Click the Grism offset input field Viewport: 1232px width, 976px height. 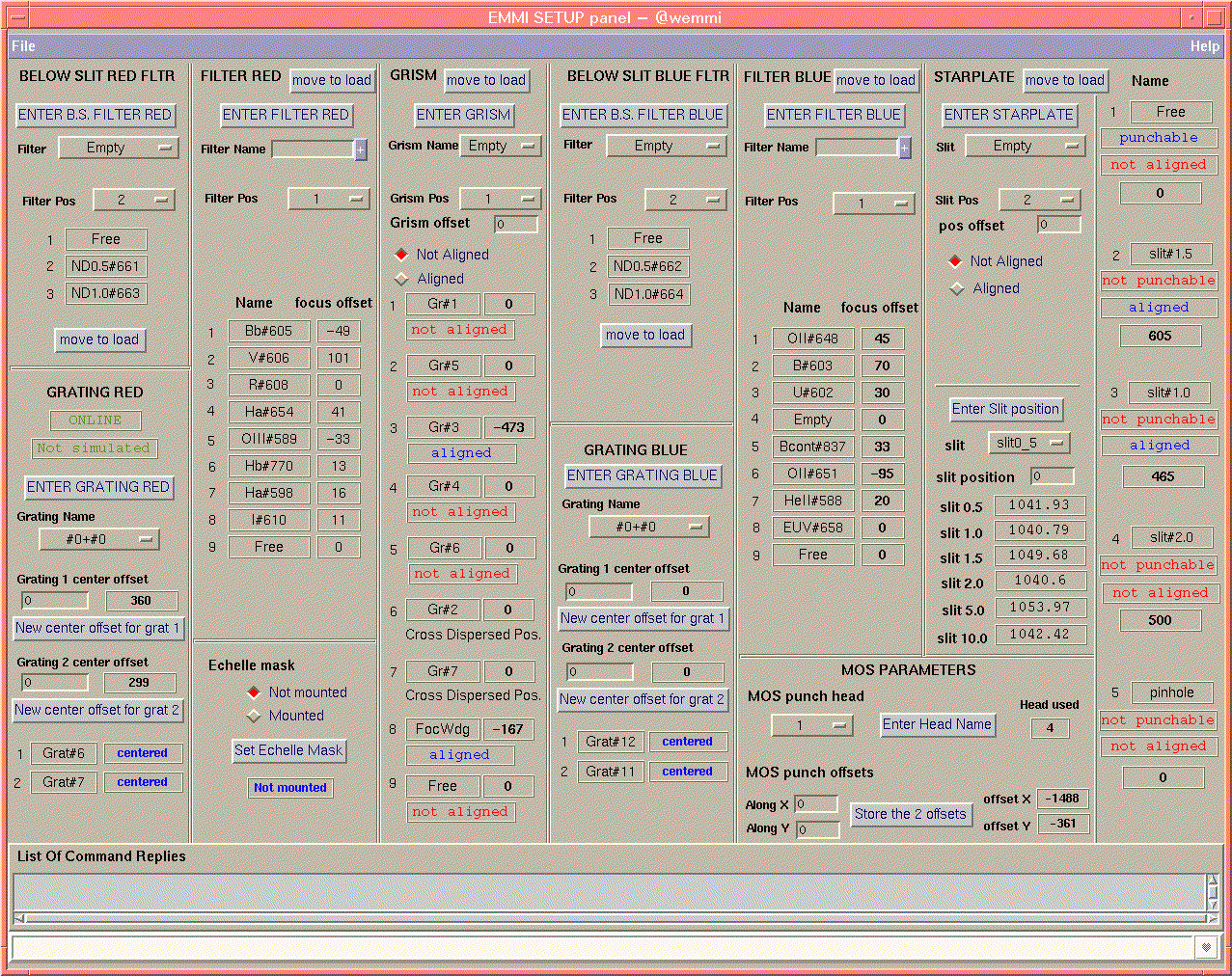(515, 225)
